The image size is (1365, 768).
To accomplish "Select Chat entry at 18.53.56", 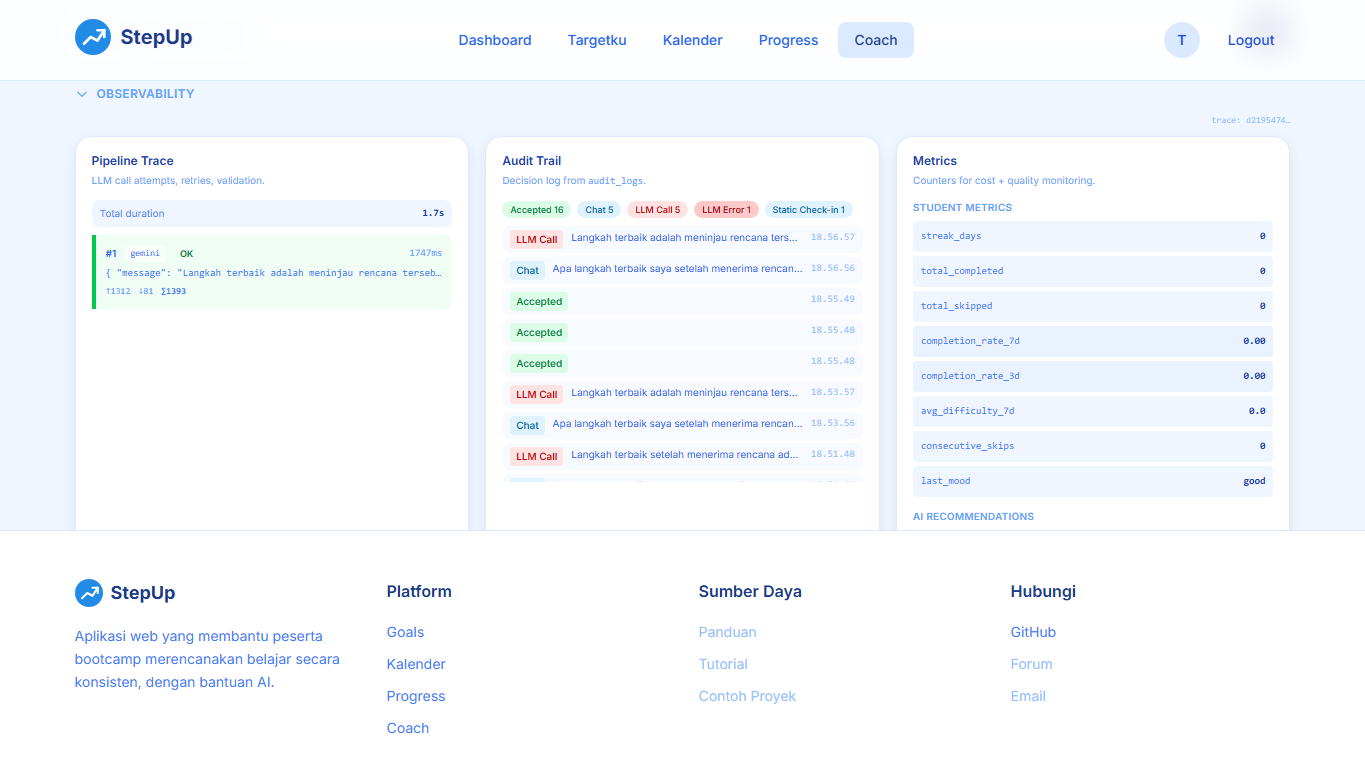I will point(682,424).
